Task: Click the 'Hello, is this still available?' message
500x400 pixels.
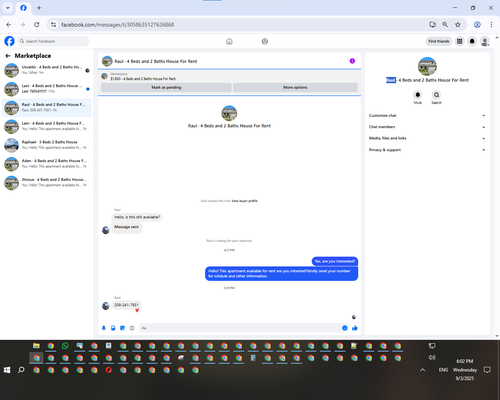Action: [x=137, y=217]
